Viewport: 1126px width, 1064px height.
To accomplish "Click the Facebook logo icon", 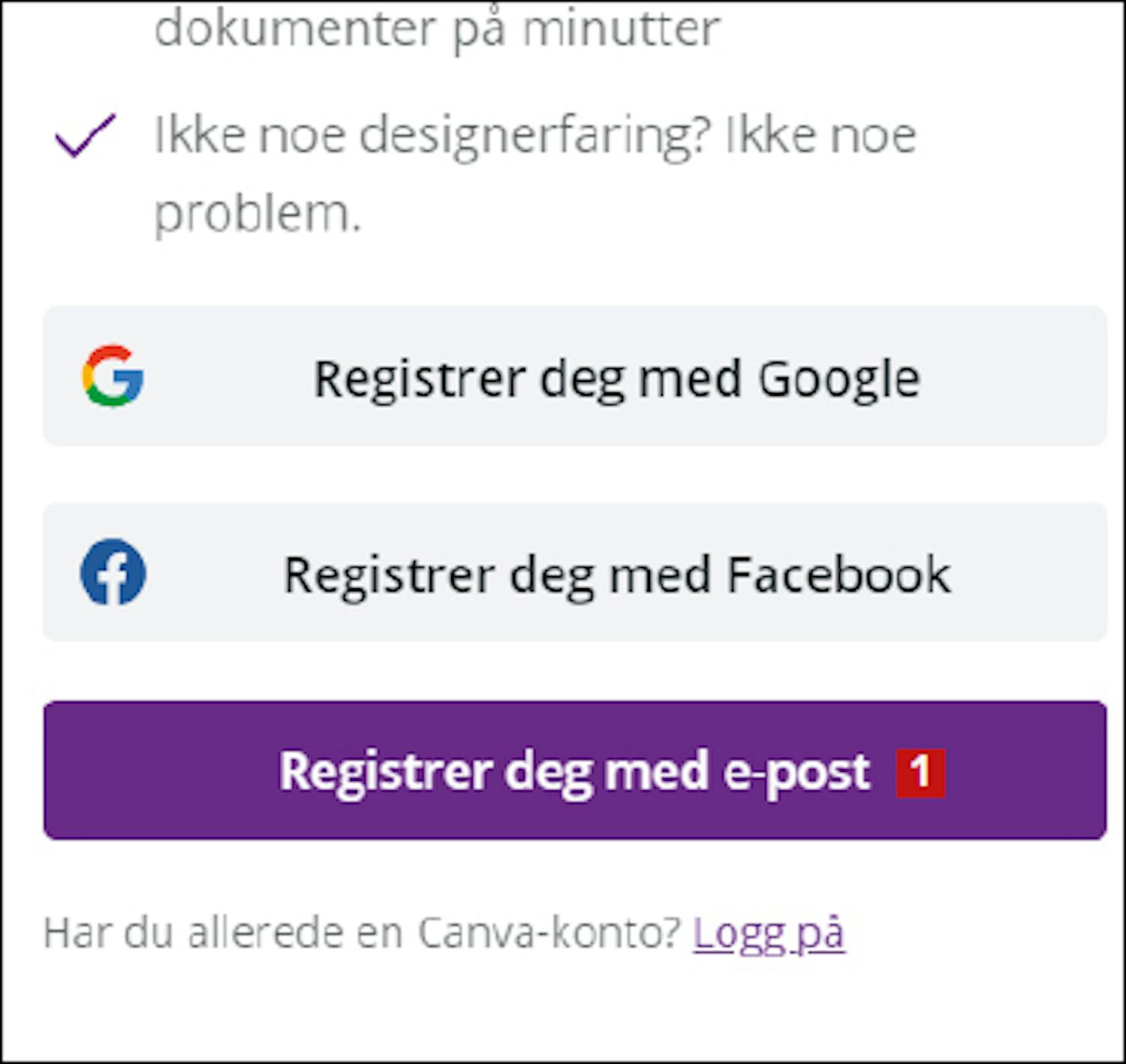I will [x=113, y=572].
